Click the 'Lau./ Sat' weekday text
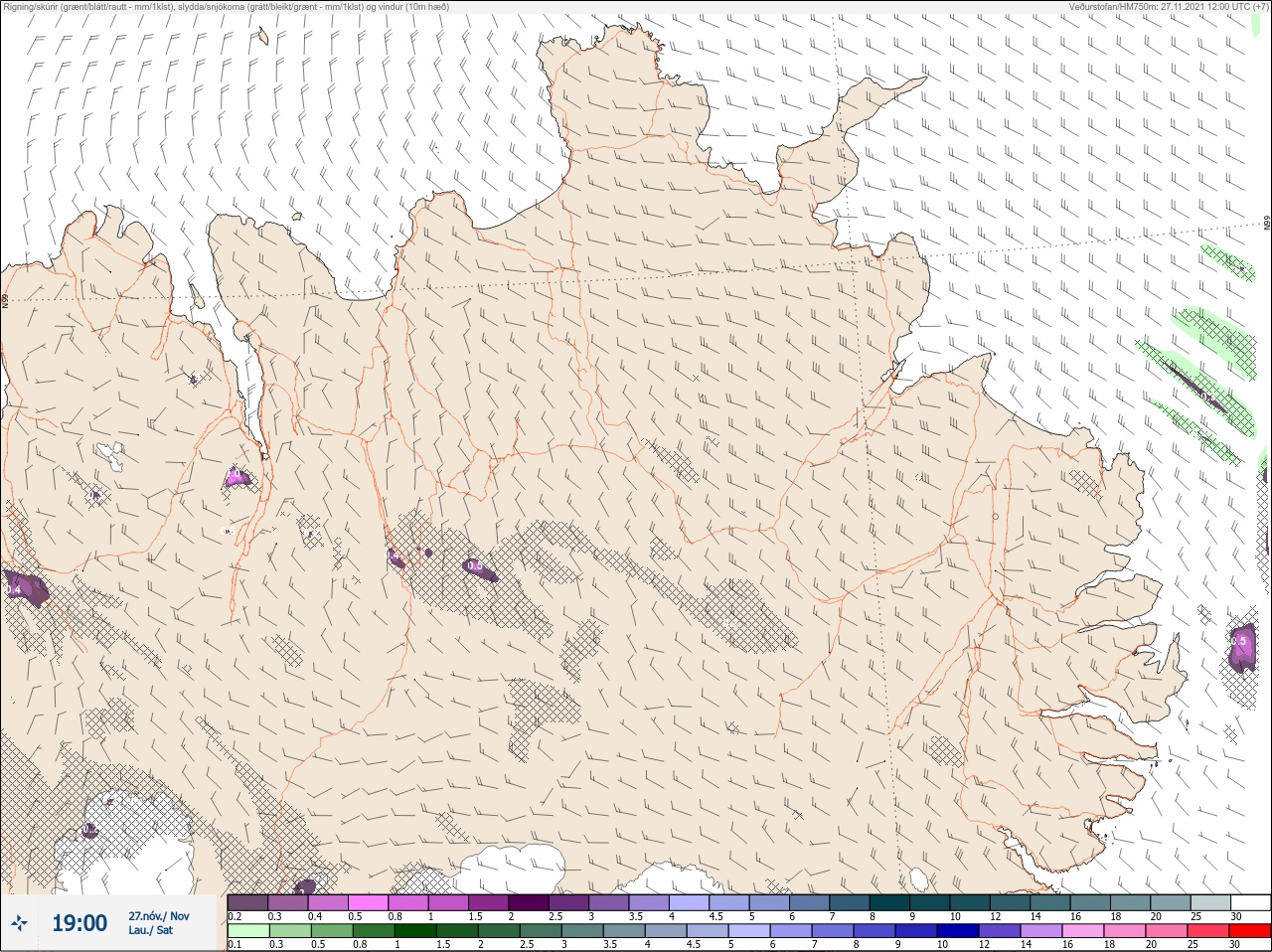 click(151, 930)
